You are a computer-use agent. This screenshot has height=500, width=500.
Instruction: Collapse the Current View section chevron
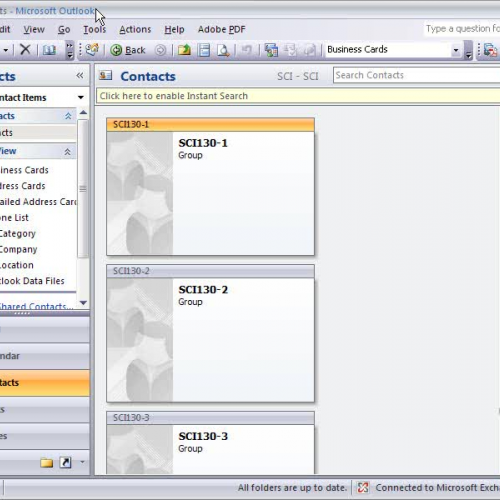68,152
